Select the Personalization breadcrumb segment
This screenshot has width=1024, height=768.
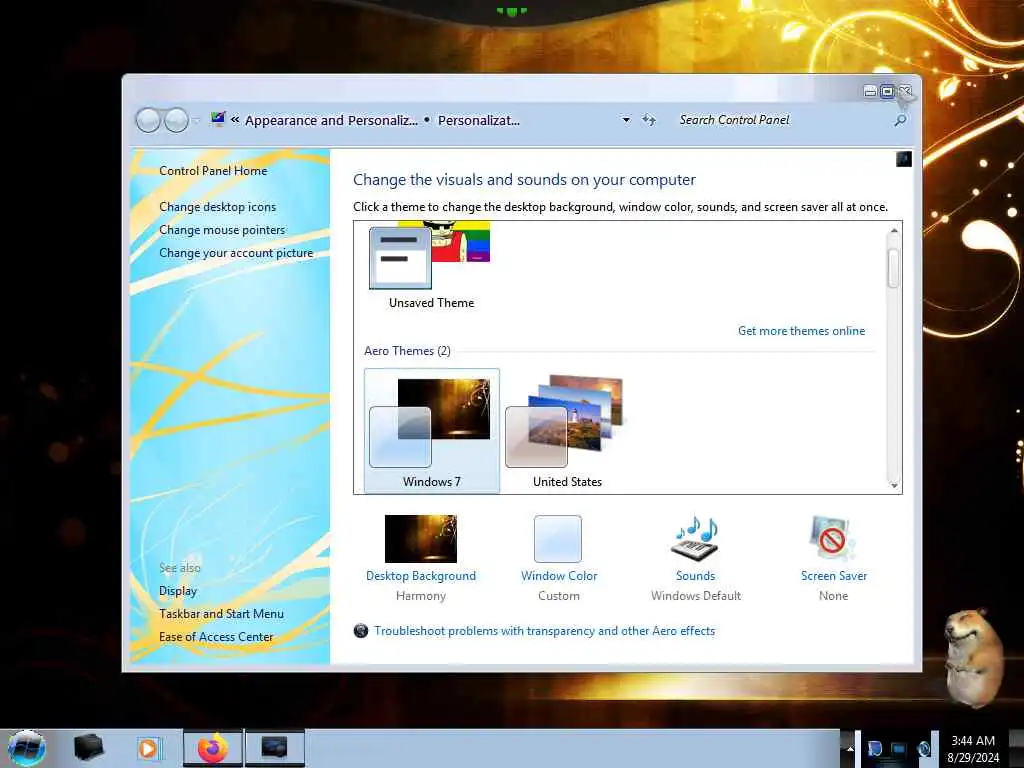tap(479, 120)
